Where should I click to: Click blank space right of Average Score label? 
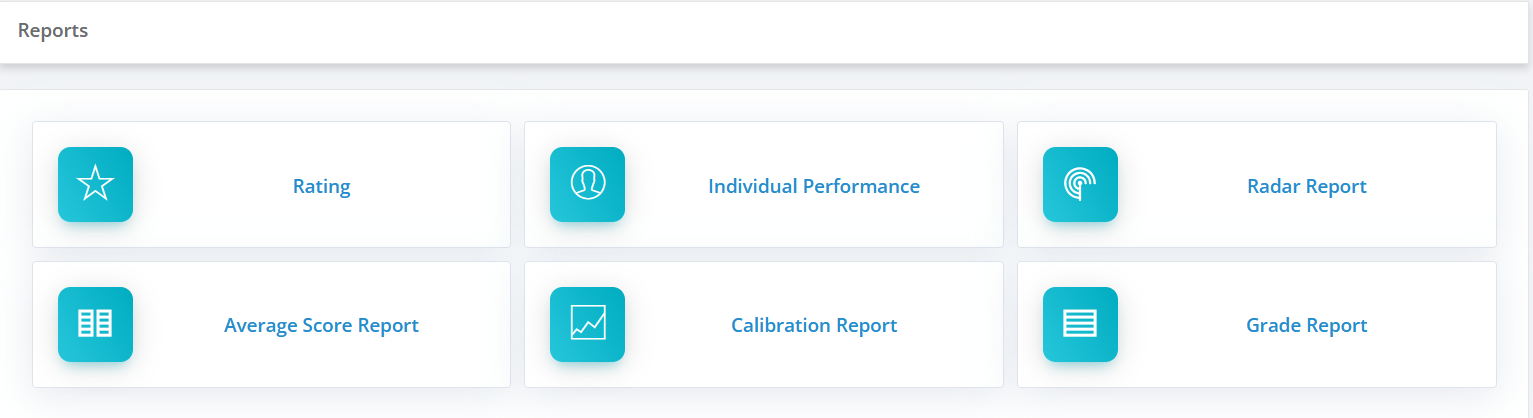465,325
